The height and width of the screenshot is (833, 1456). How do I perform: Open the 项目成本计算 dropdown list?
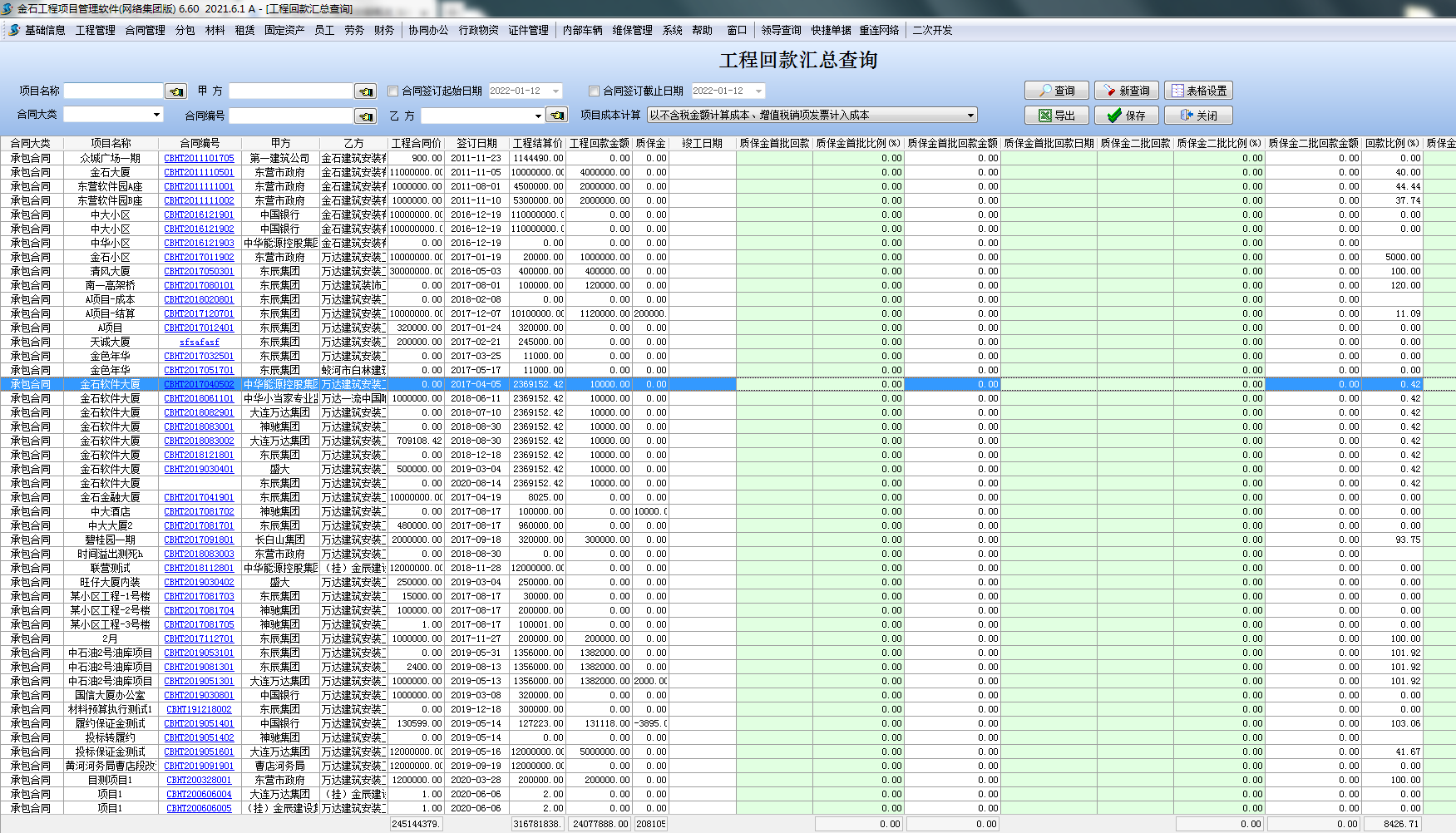click(x=970, y=116)
